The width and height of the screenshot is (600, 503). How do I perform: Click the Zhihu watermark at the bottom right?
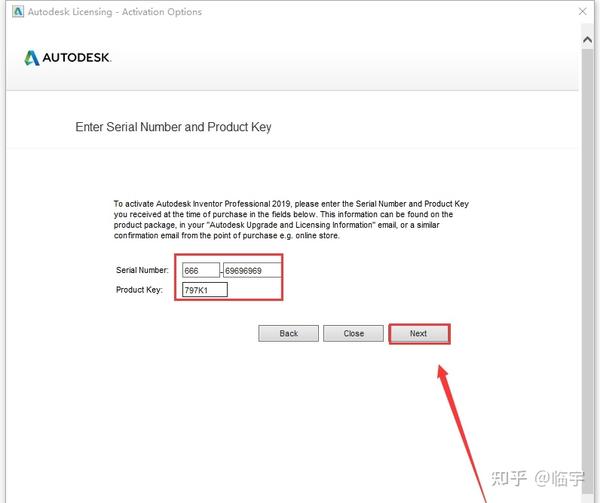pyautogui.click(x=538, y=478)
